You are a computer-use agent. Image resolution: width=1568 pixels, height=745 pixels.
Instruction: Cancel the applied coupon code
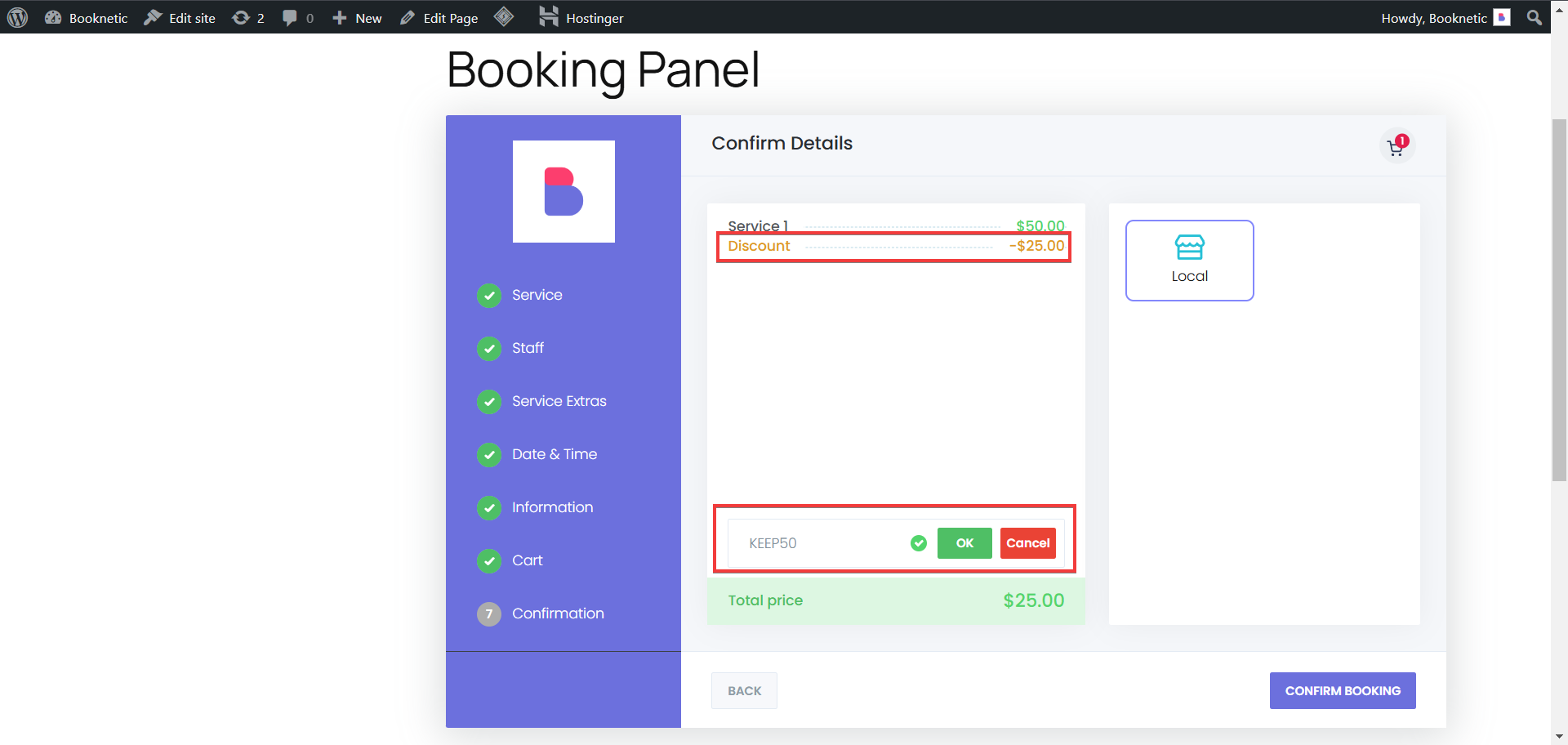[1028, 543]
